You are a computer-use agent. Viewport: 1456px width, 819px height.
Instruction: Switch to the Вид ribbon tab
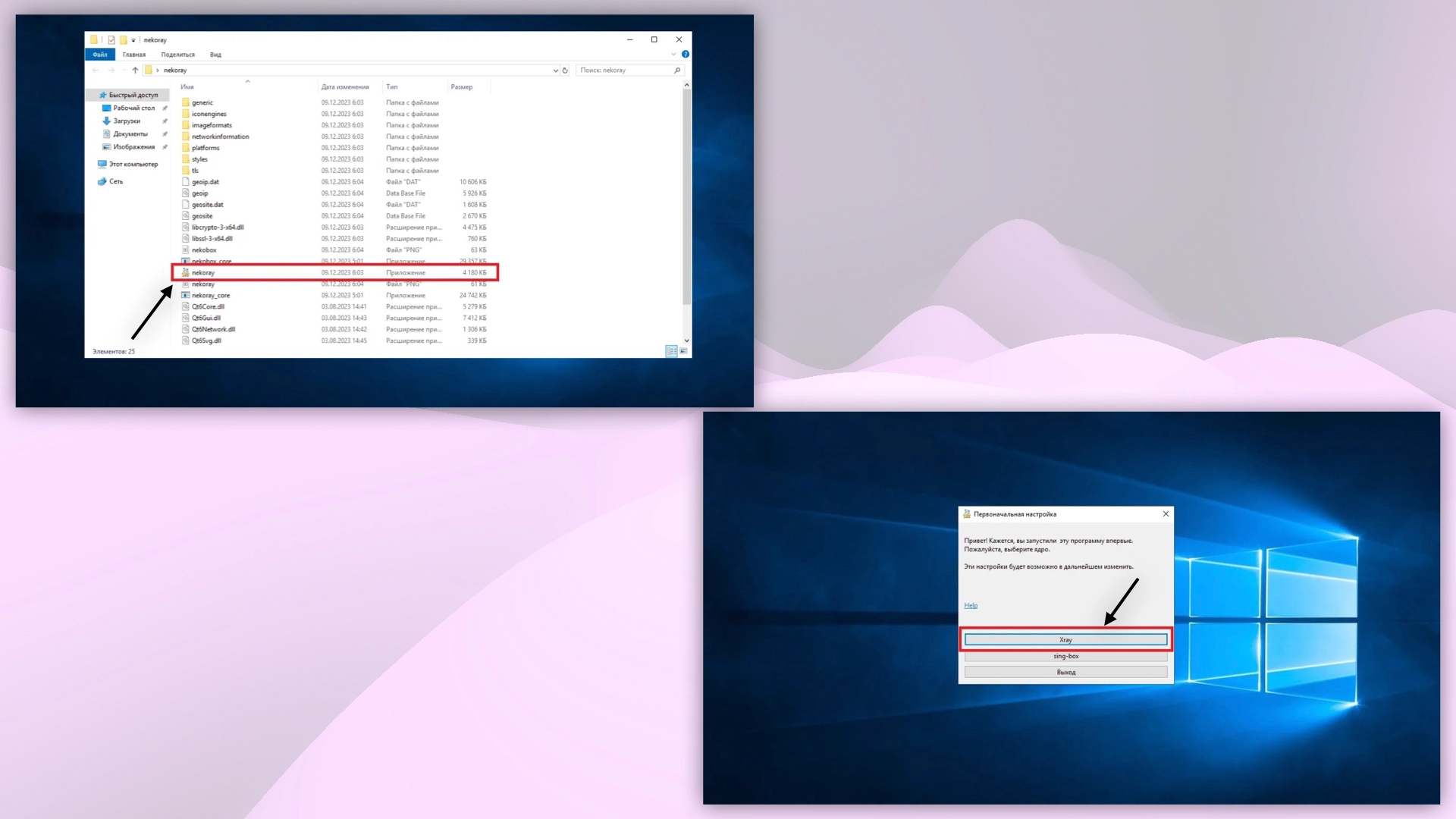click(x=215, y=55)
